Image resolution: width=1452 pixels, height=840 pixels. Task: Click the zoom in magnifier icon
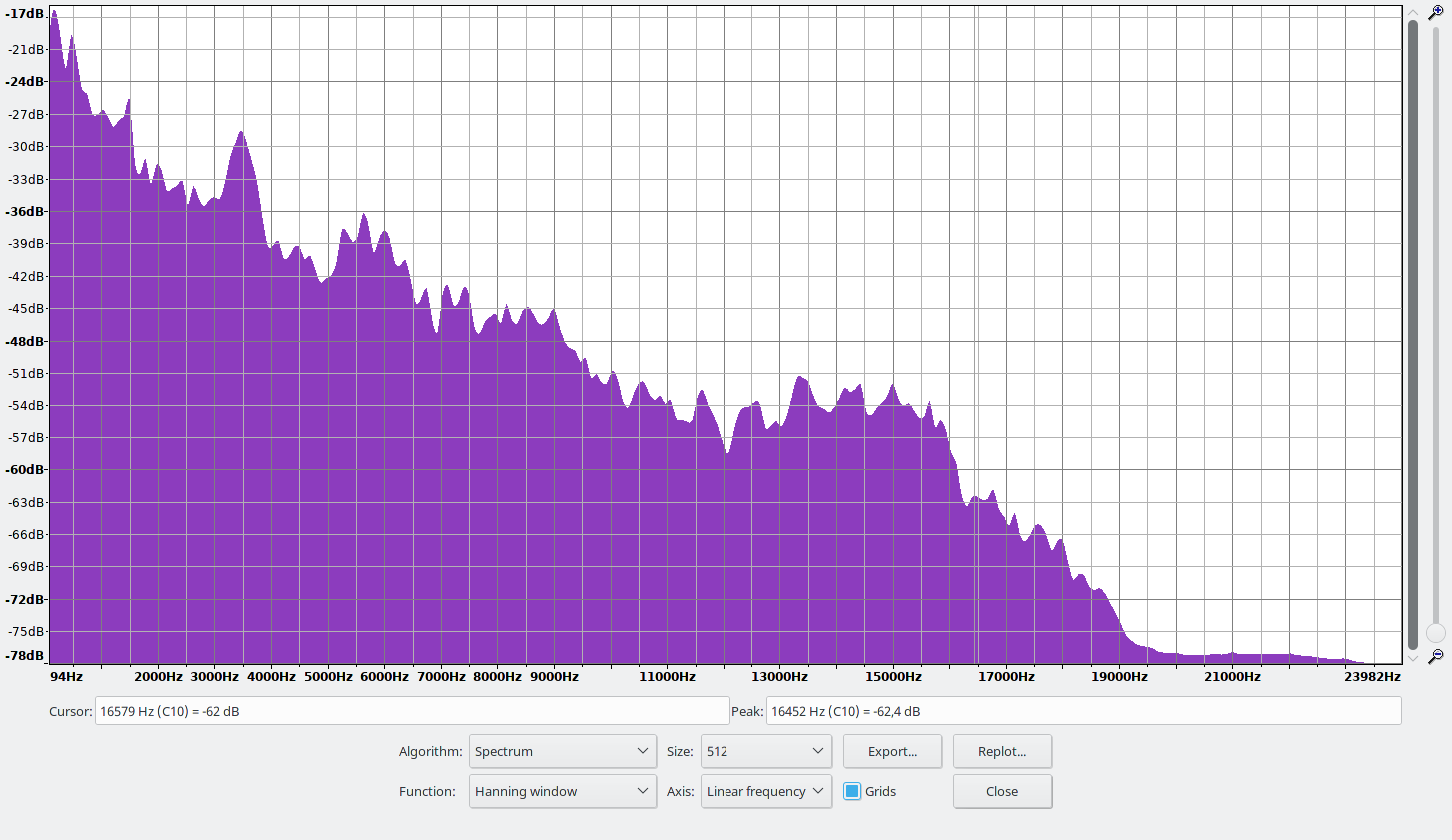coord(1436,12)
